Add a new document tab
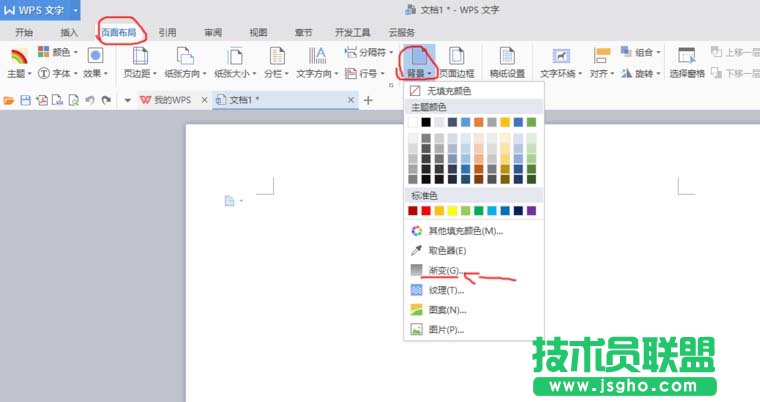 [368, 100]
